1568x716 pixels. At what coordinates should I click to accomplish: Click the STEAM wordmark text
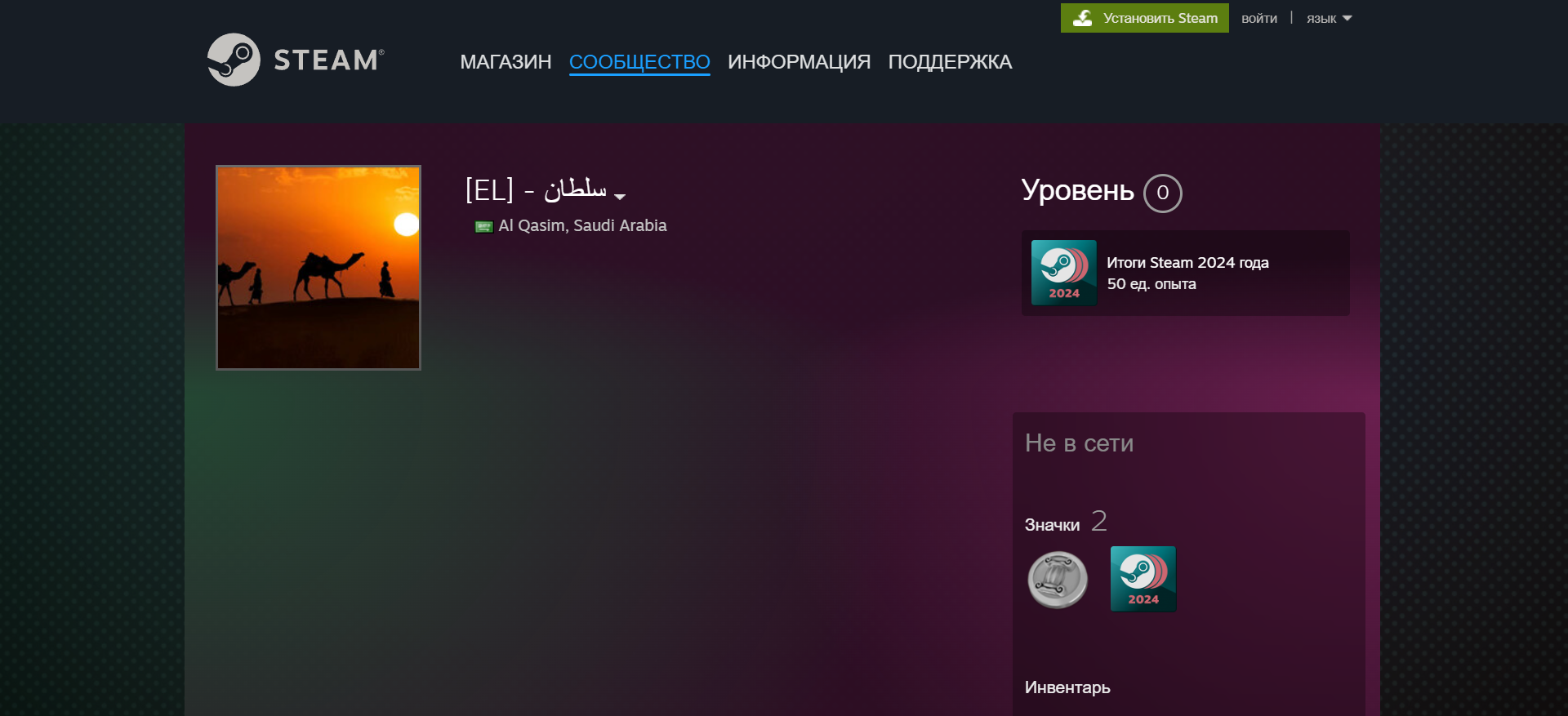[328, 60]
